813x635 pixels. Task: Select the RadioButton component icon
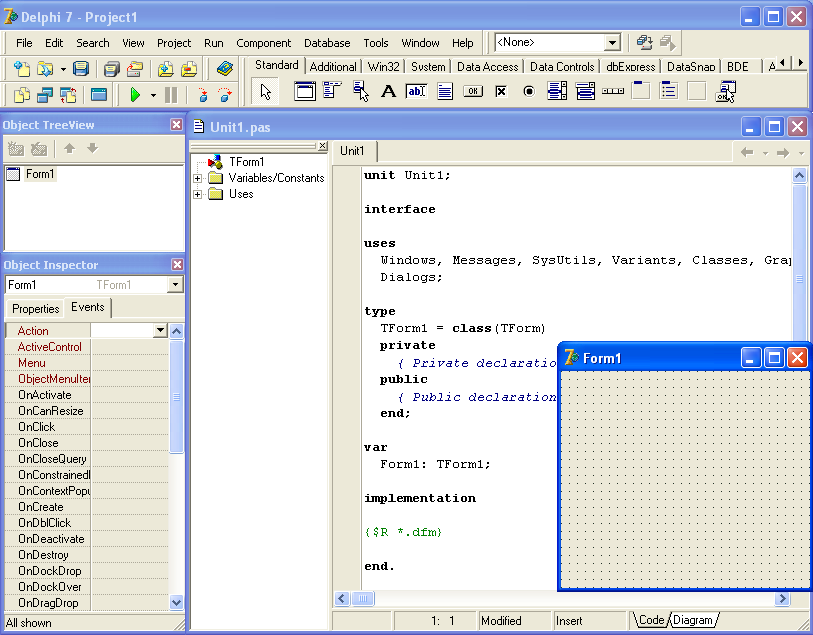pyautogui.click(x=529, y=92)
